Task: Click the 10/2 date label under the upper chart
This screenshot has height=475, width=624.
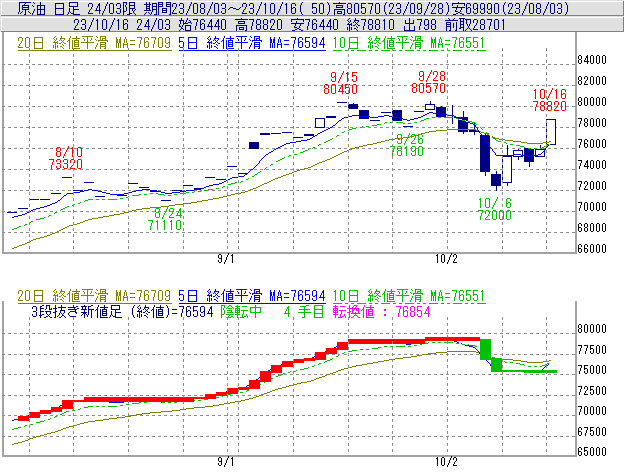Action: pyautogui.click(x=446, y=259)
